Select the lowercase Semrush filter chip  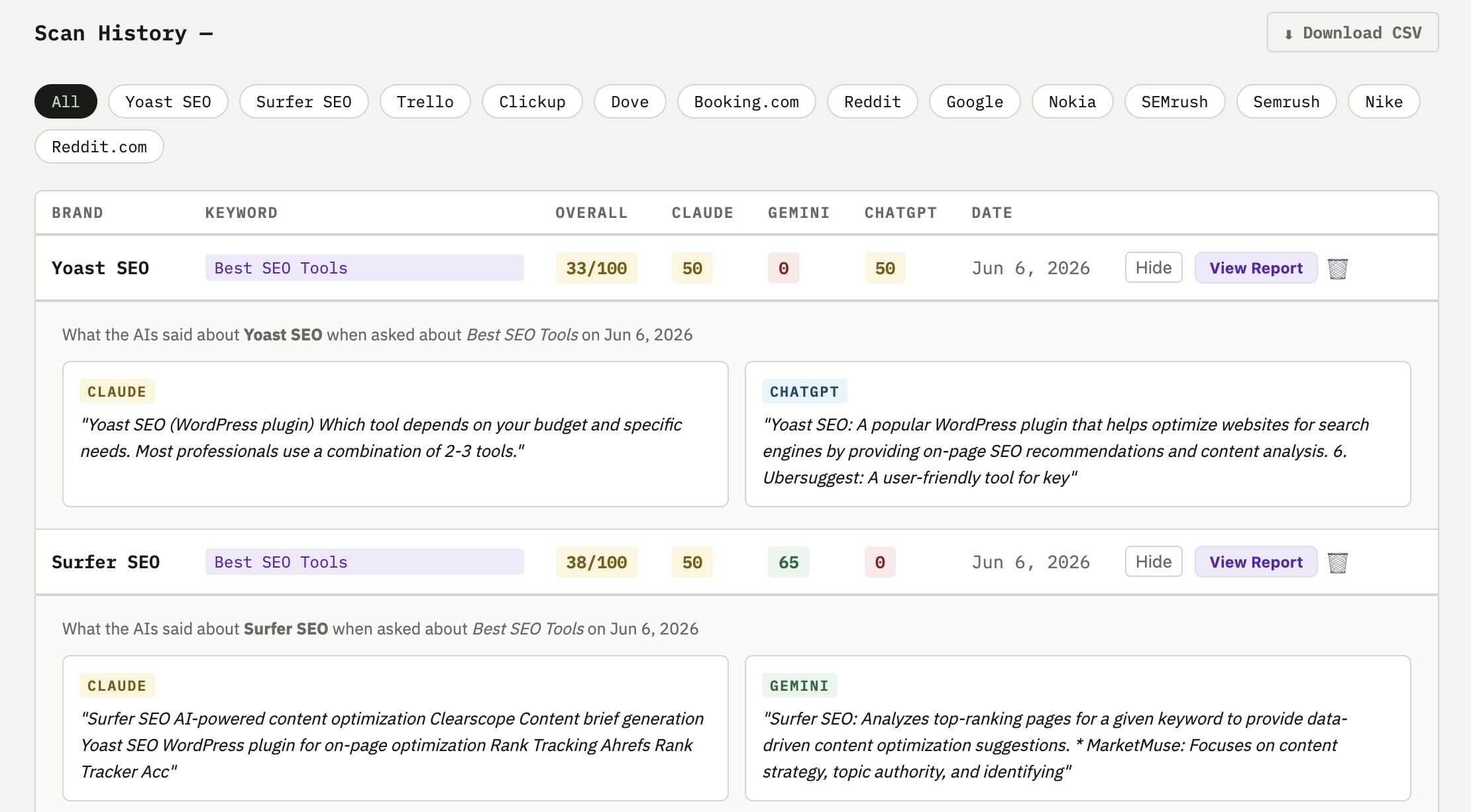pos(1286,101)
